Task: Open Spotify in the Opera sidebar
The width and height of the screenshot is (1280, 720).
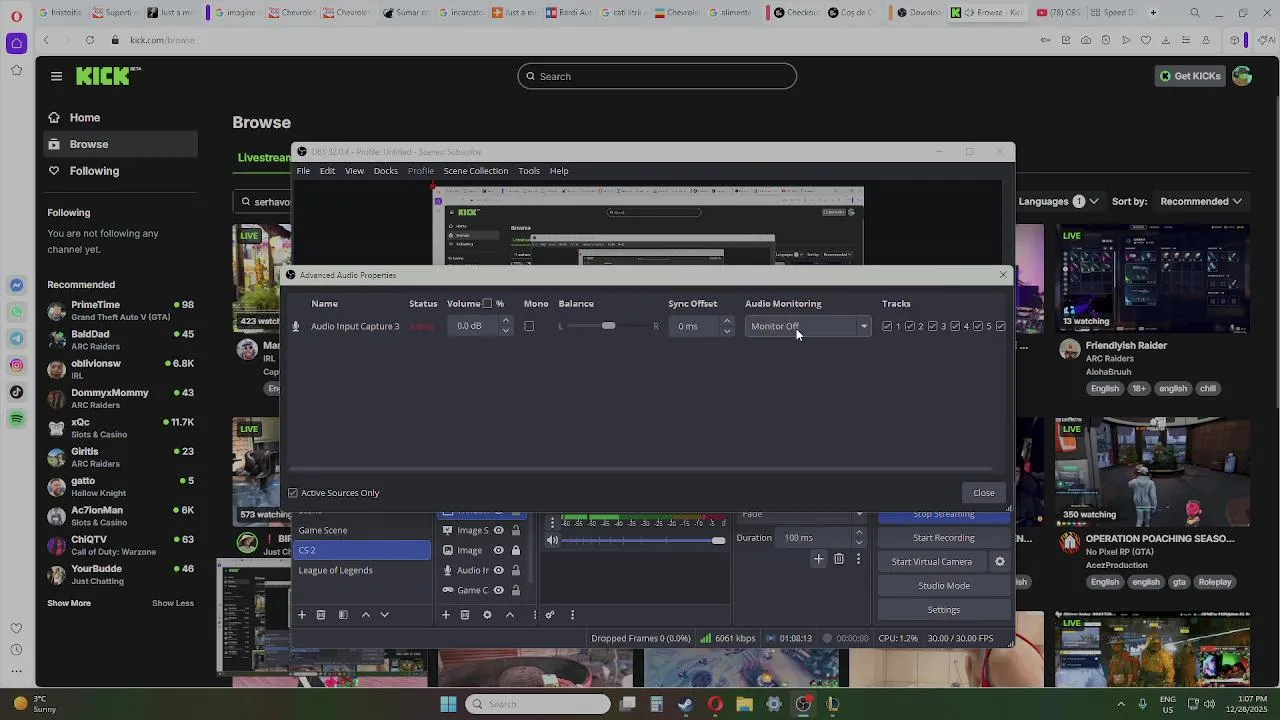Action: 16,419
